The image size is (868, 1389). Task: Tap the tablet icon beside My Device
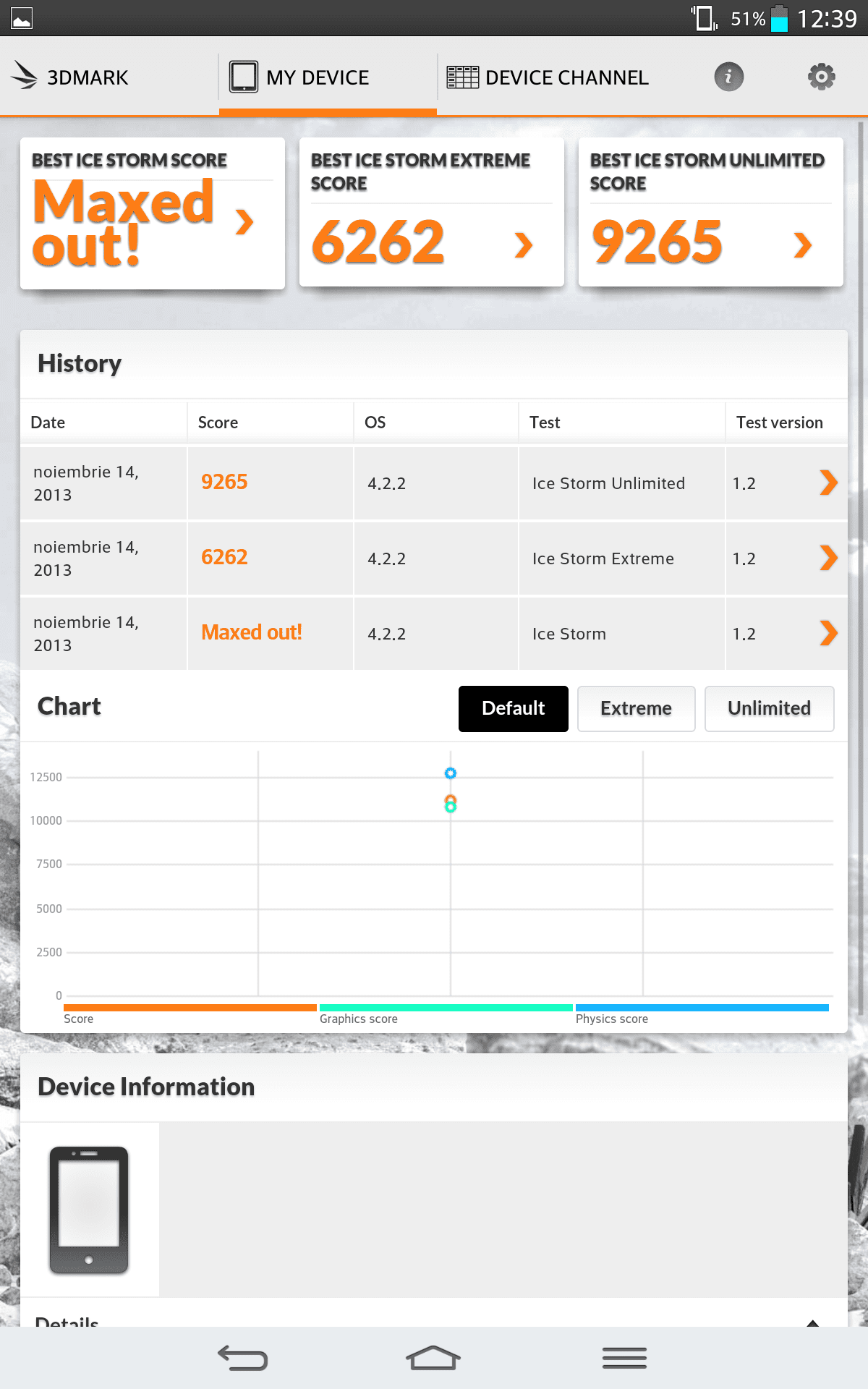pyautogui.click(x=243, y=77)
